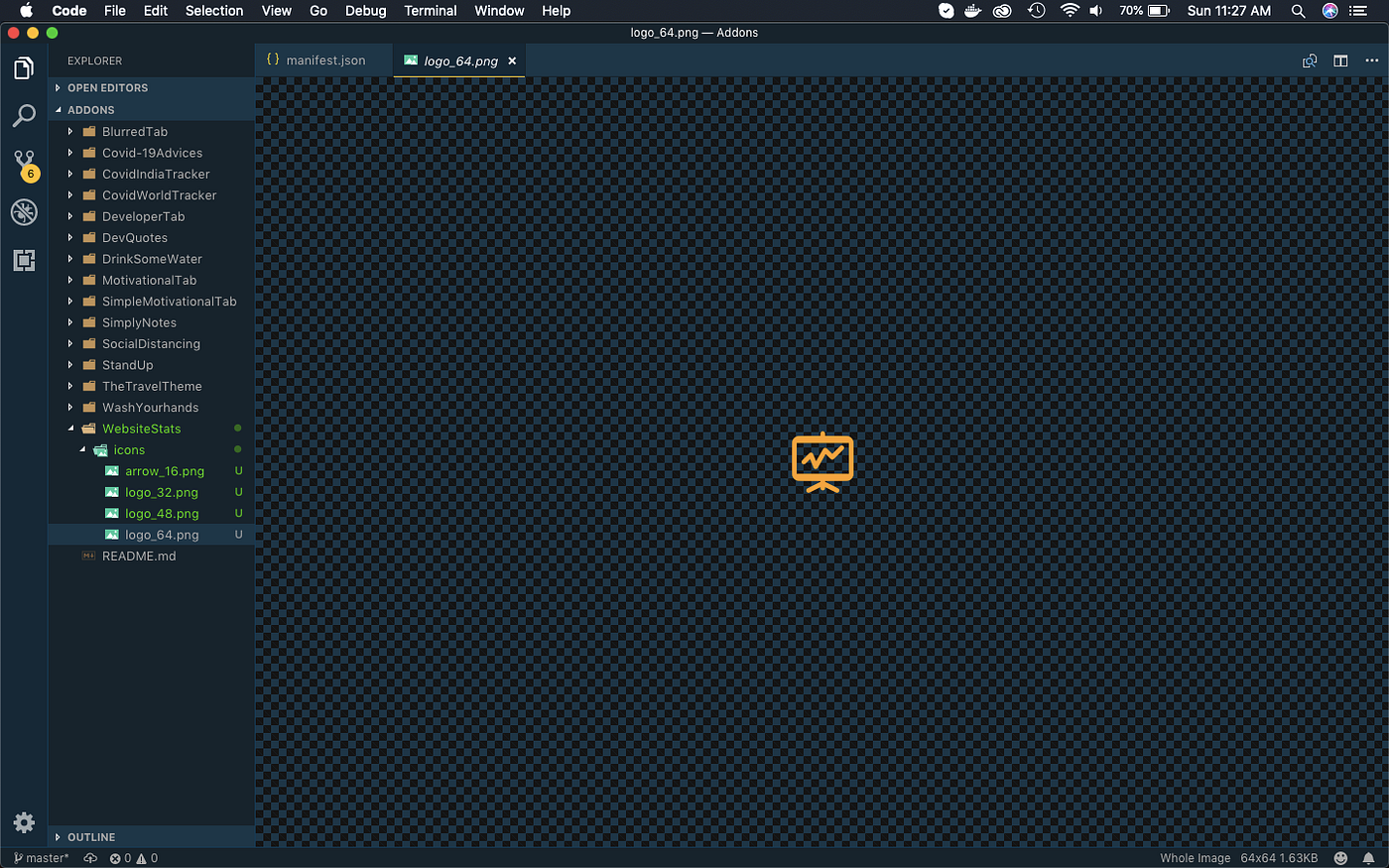The image size is (1389, 868).
Task: Open README.md in the explorer
Action: pyautogui.click(x=152, y=557)
